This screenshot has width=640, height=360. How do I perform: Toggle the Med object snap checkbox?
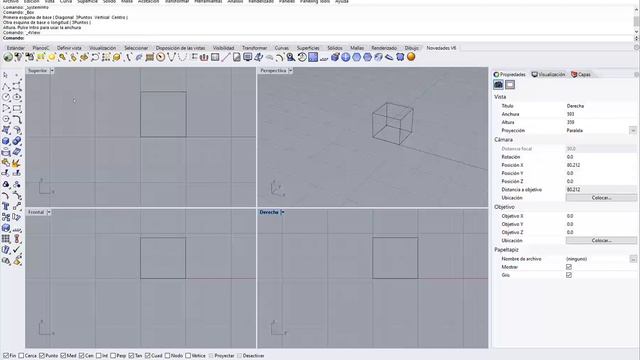pos(63,356)
